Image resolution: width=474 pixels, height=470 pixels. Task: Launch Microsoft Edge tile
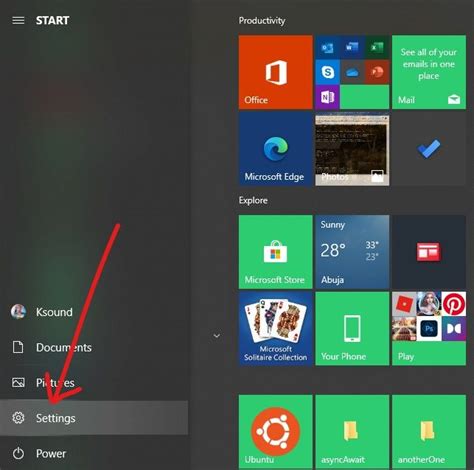tap(275, 149)
